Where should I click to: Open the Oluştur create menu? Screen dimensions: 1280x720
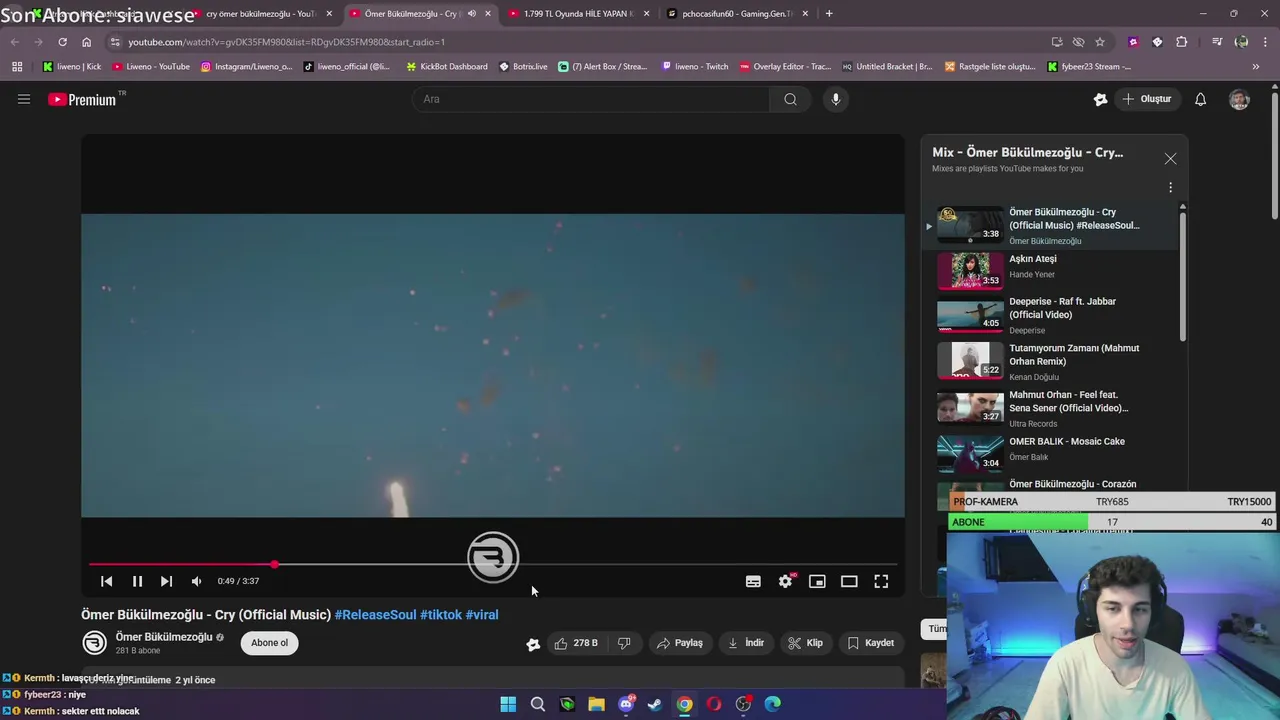[x=1146, y=99]
